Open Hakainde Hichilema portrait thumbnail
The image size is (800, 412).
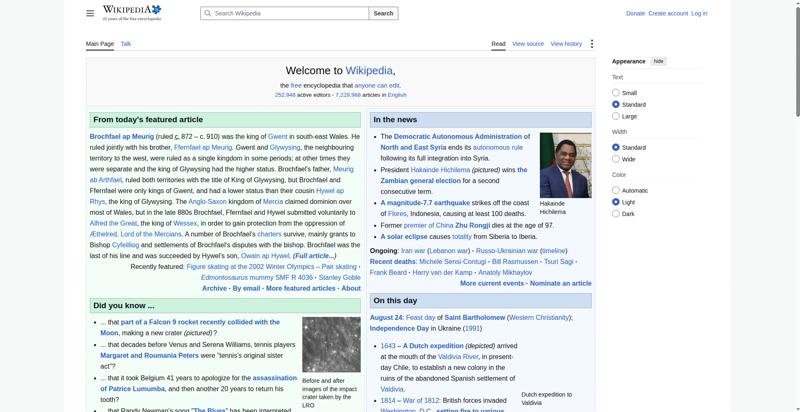point(566,165)
